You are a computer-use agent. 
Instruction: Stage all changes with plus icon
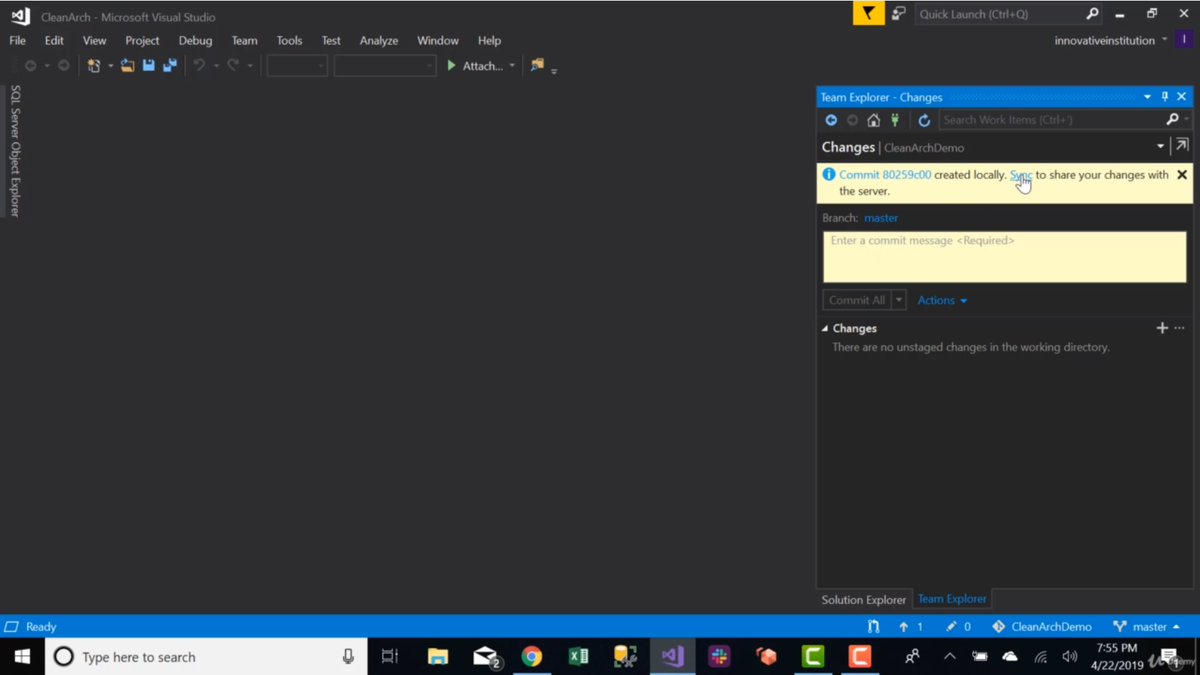1162,328
